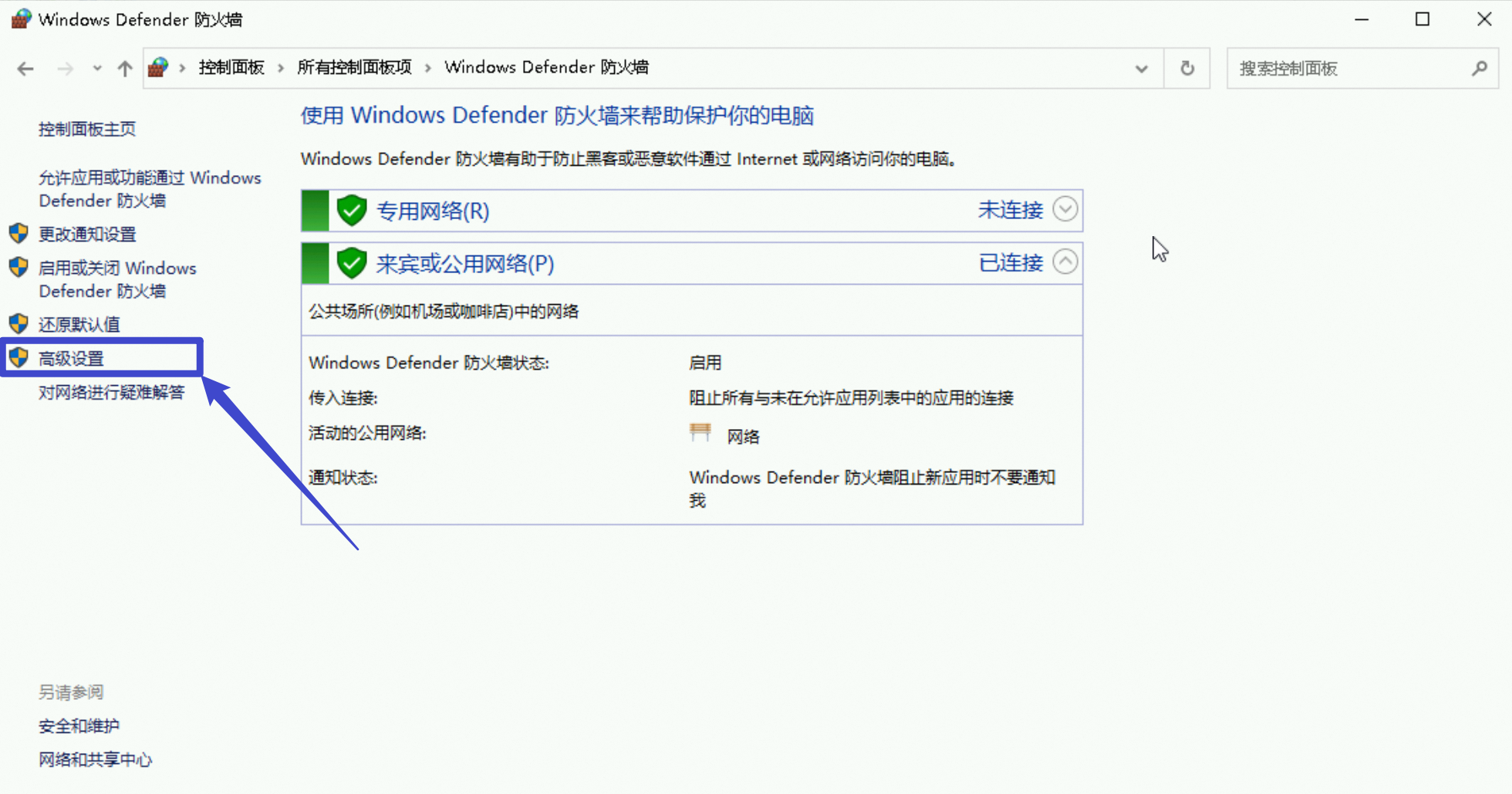The image size is (1512, 794).
Task: Click green shield icon for 来宾或公用网络
Action: click(352, 263)
